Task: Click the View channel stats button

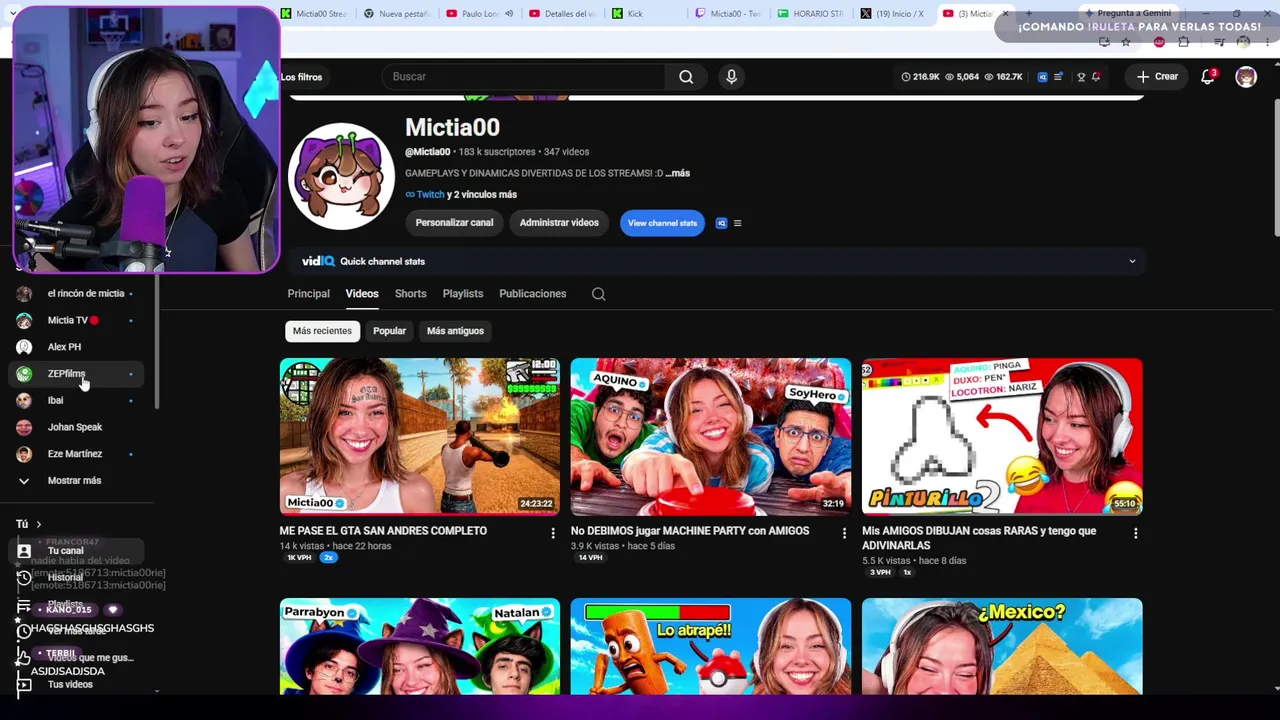Action: [662, 223]
